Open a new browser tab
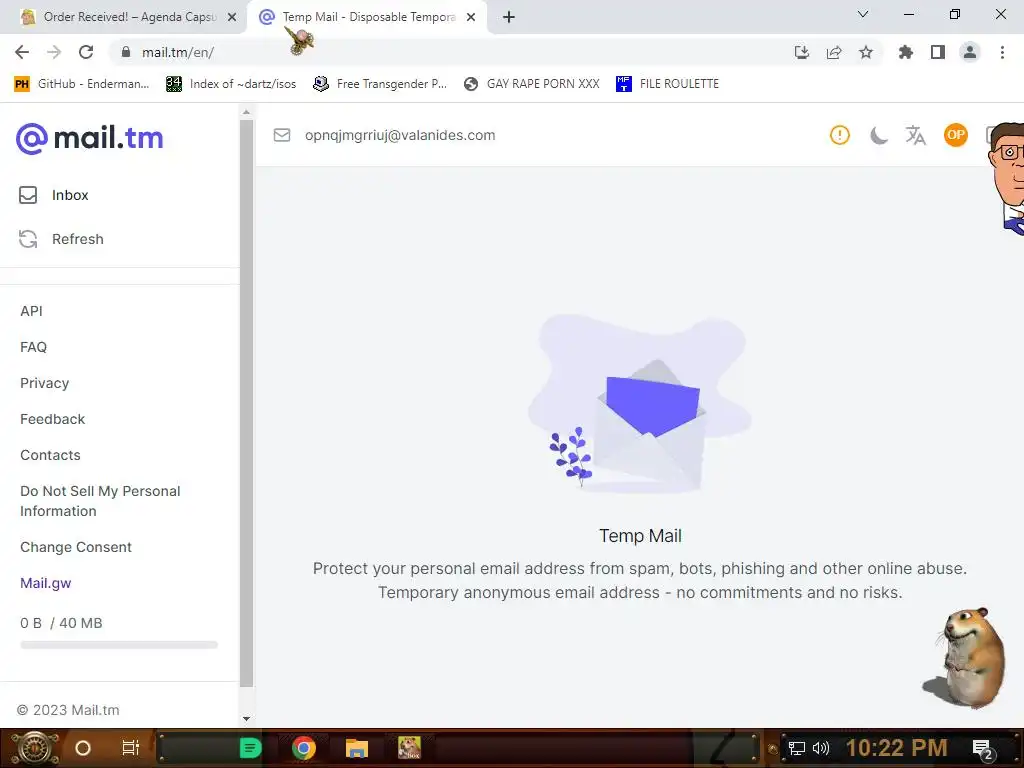This screenshot has width=1024, height=768. pos(509,17)
